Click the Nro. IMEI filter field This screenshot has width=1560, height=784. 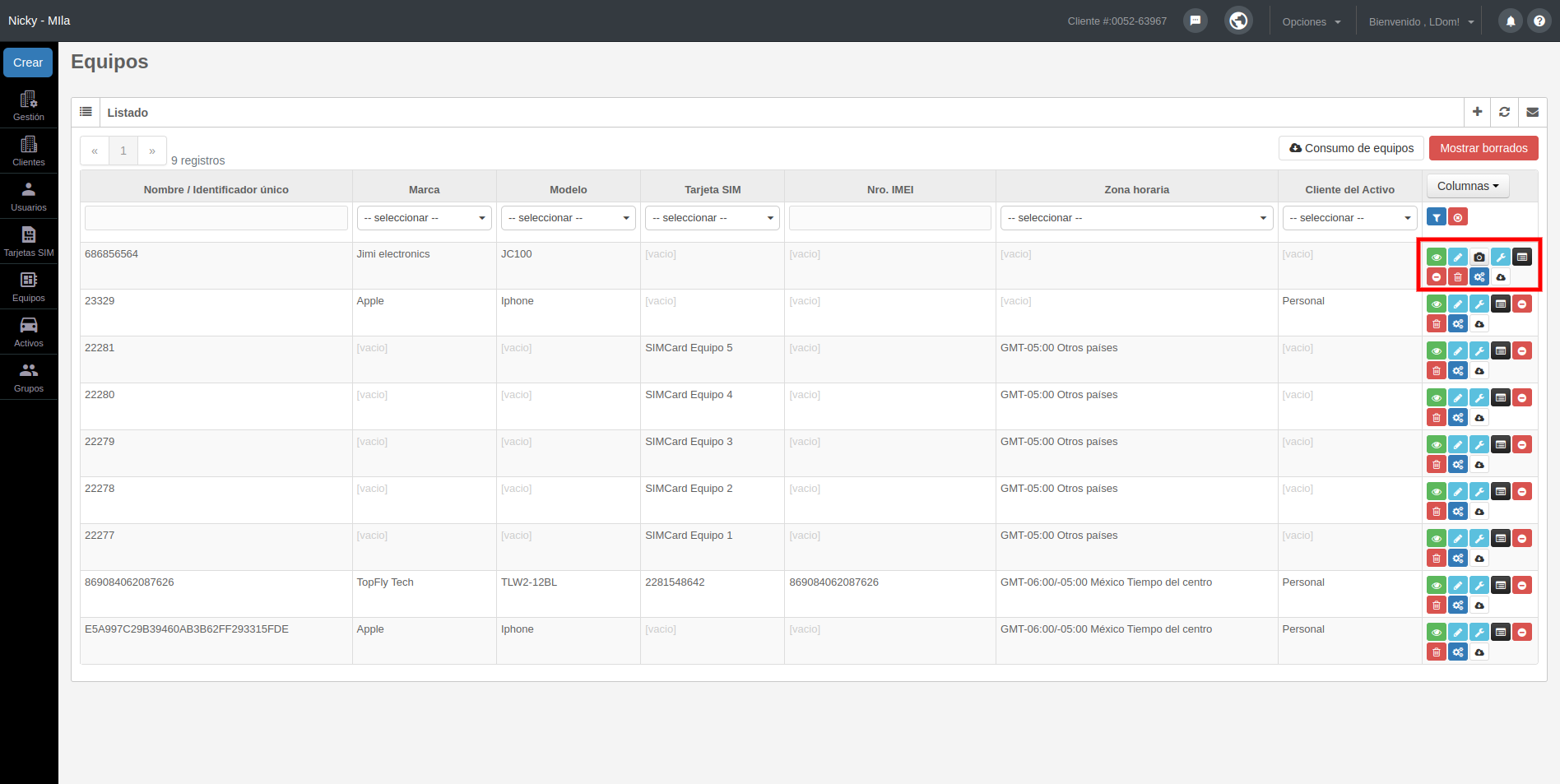[x=890, y=218]
